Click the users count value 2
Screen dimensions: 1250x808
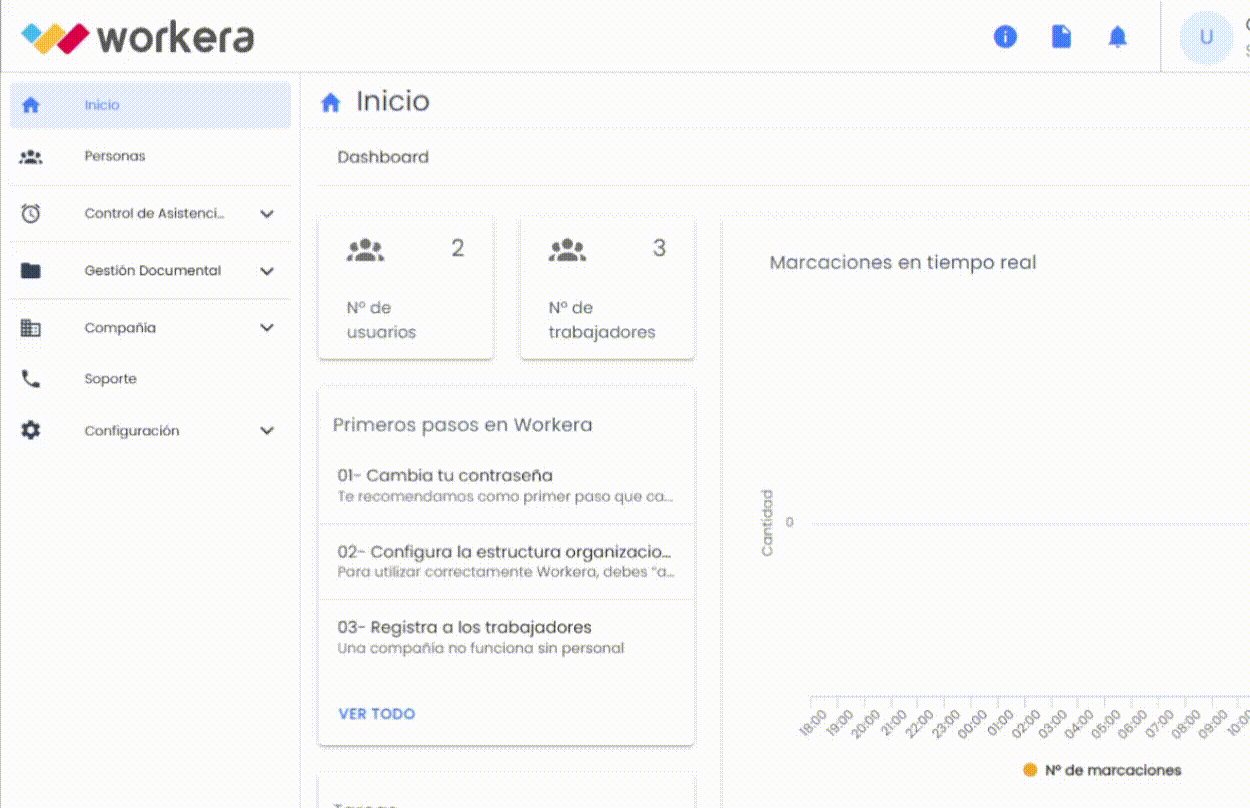458,249
